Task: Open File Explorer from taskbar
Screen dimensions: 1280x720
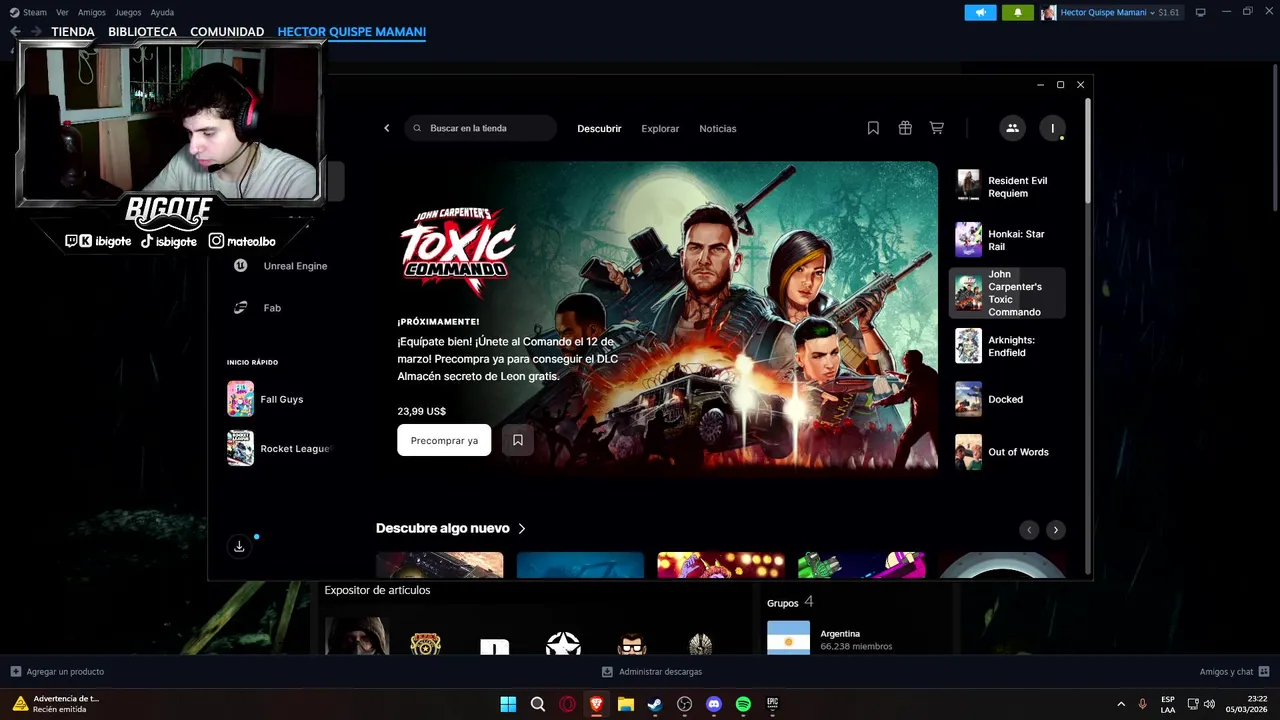Action: click(x=625, y=704)
